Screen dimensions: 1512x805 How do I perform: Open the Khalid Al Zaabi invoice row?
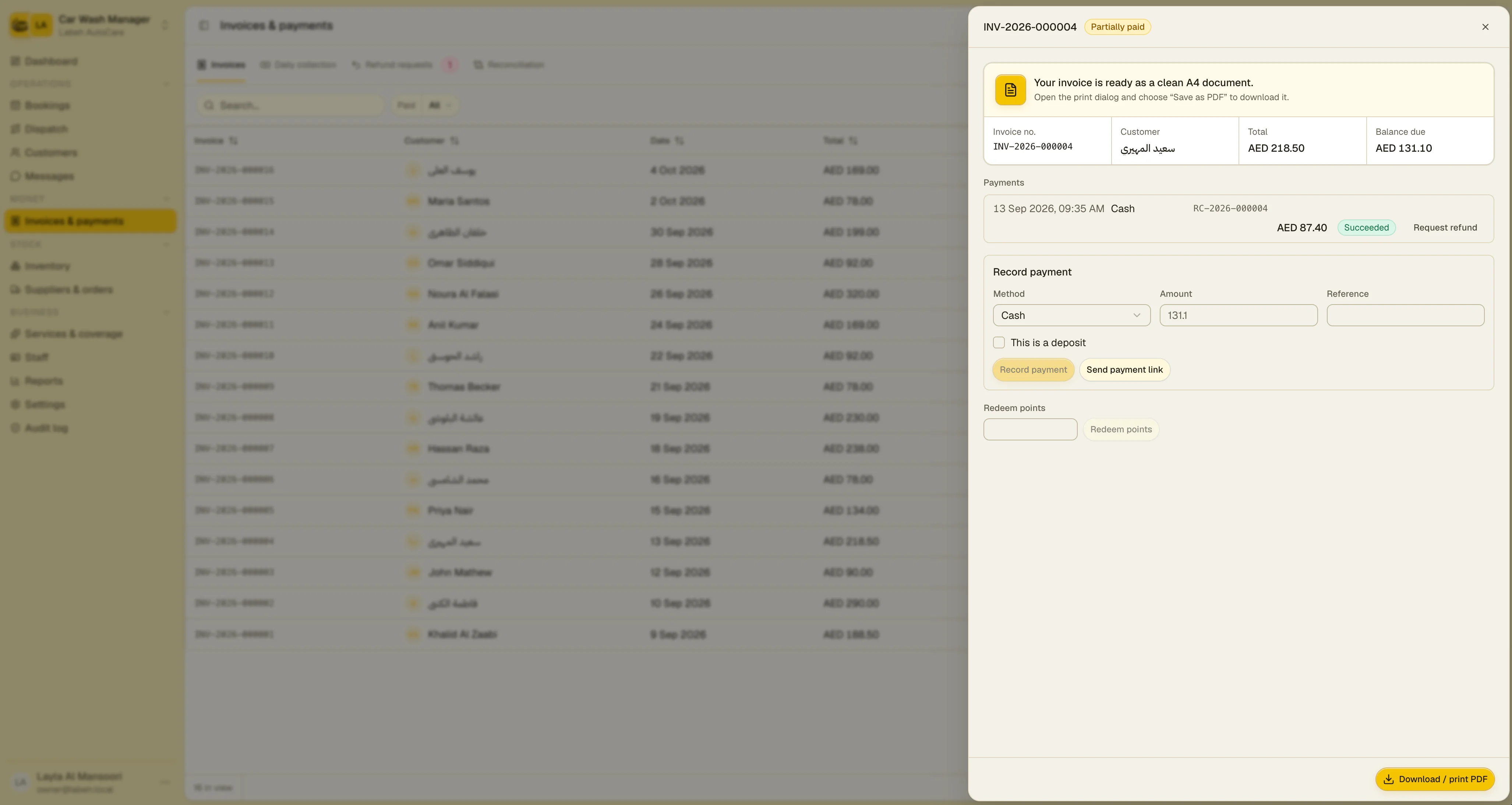click(576, 634)
